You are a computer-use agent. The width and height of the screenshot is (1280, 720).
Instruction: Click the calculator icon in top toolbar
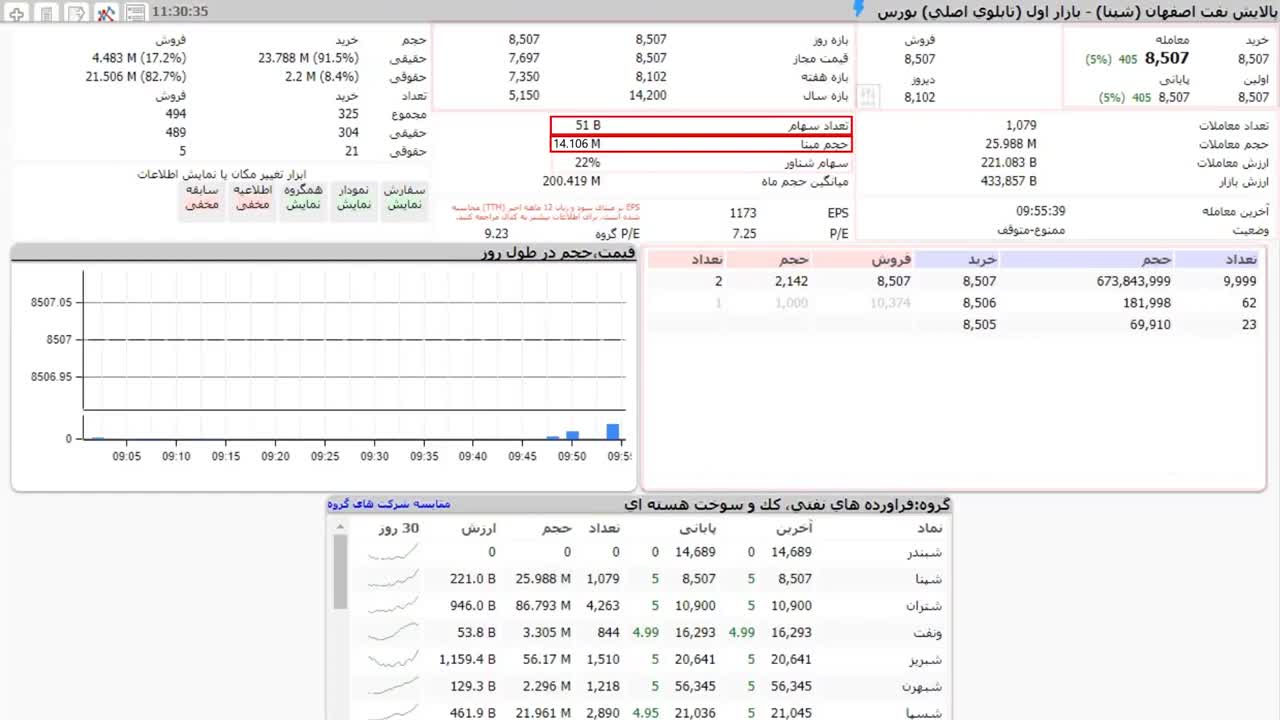(x=46, y=12)
